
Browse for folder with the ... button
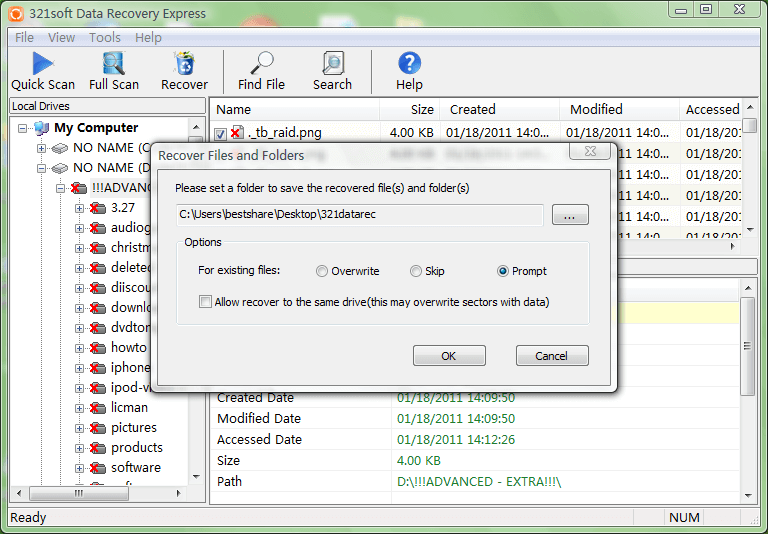coord(570,215)
